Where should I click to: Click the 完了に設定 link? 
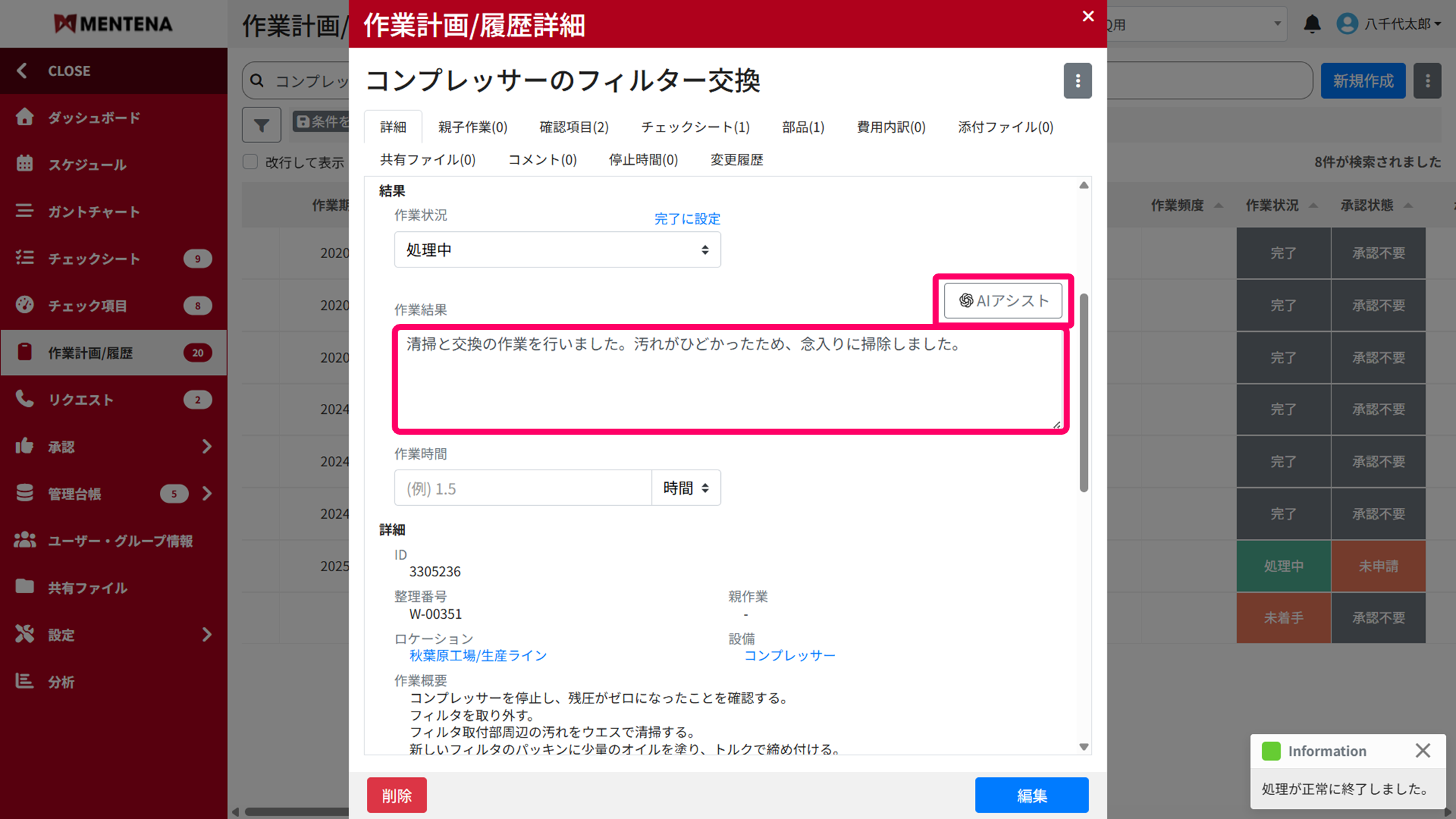pos(687,219)
